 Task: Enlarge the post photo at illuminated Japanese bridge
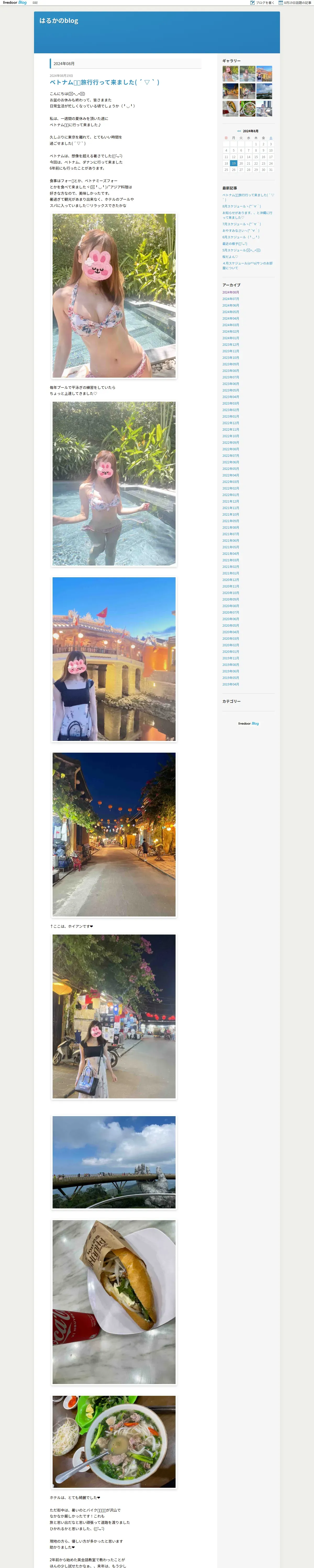point(114,659)
